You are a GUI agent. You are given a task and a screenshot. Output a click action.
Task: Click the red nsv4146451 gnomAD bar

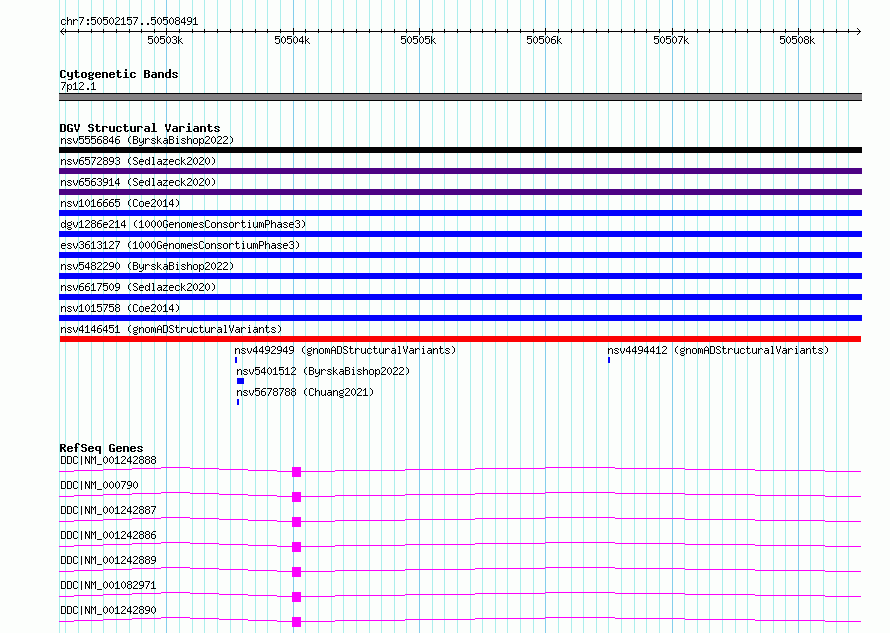[460, 339]
